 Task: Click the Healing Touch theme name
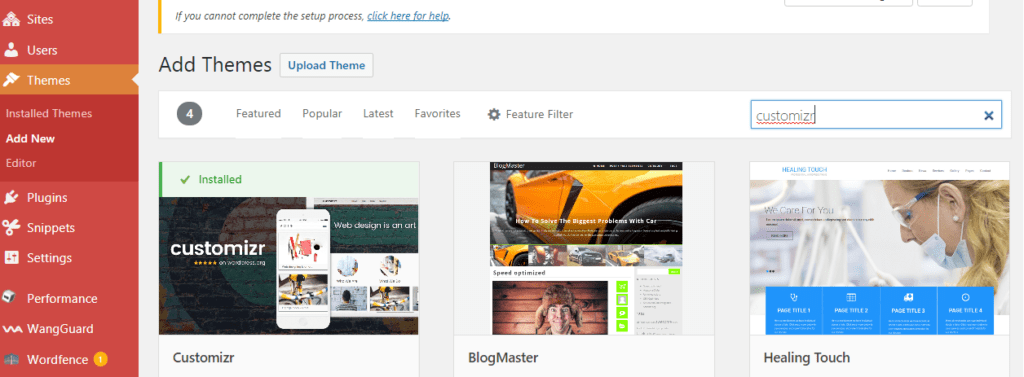coord(807,357)
